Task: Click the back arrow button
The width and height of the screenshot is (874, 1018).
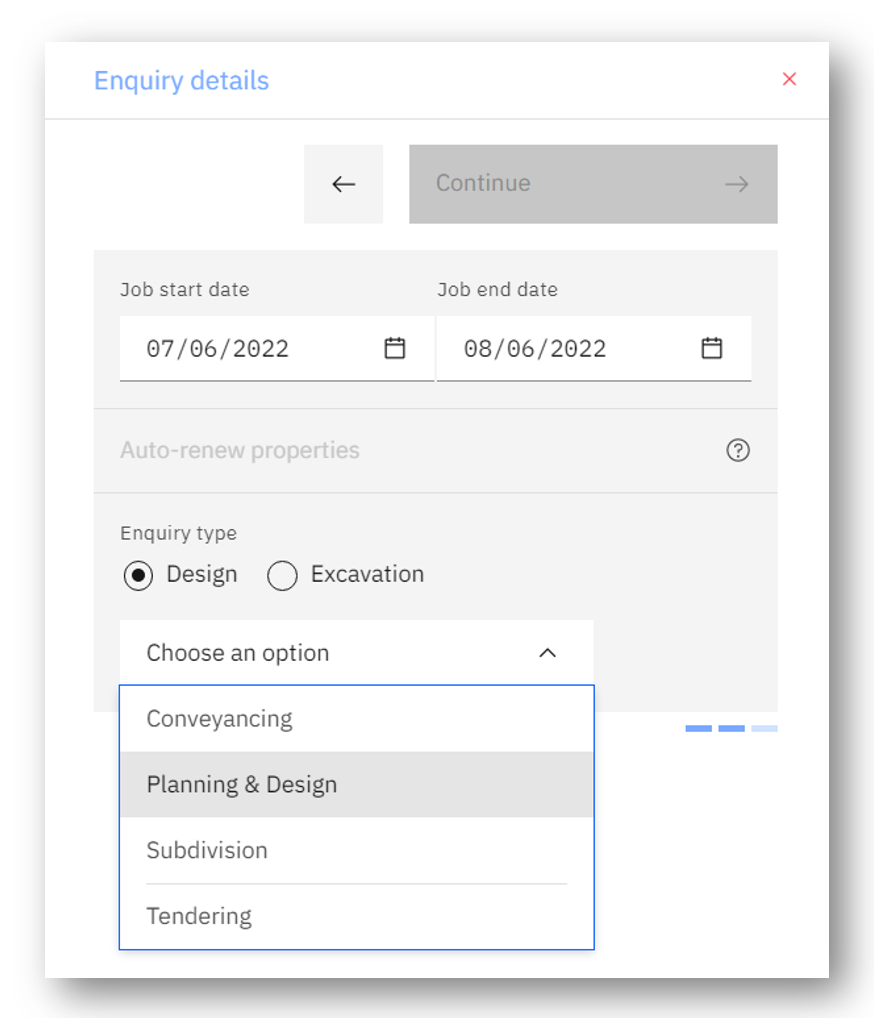Action: click(343, 184)
